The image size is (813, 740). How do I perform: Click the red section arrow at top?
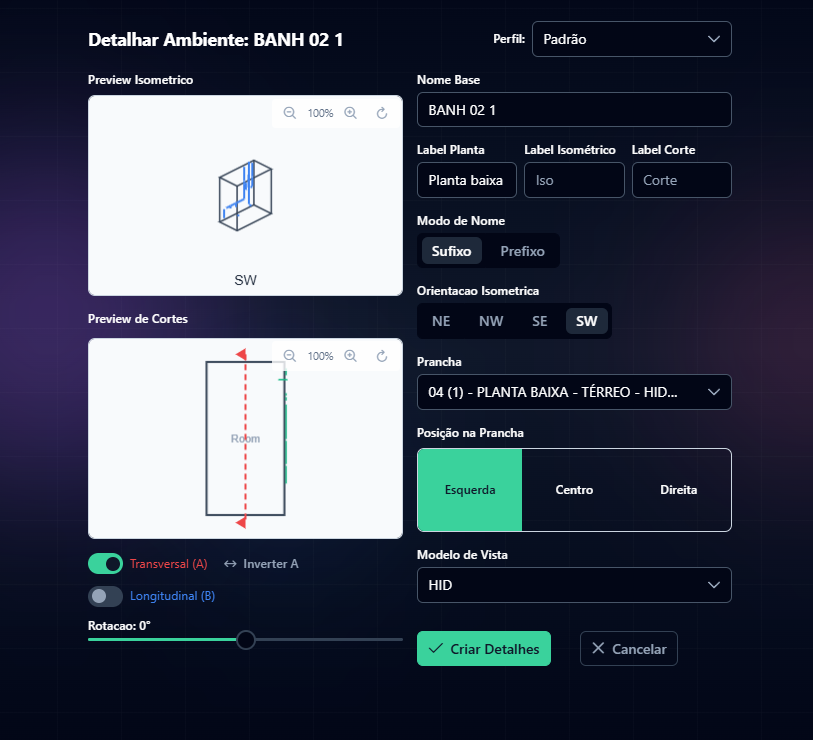(x=241, y=354)
